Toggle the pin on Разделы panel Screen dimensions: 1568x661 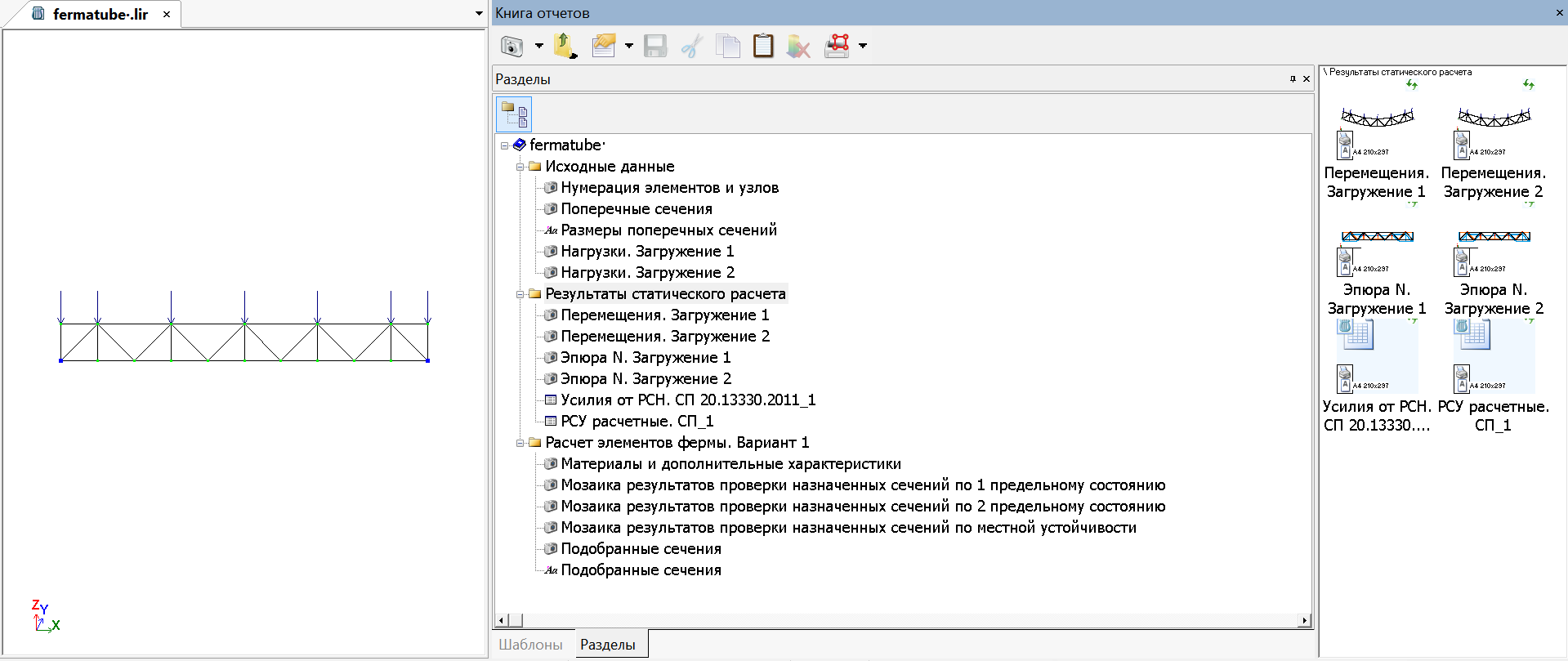point(1293,79)
